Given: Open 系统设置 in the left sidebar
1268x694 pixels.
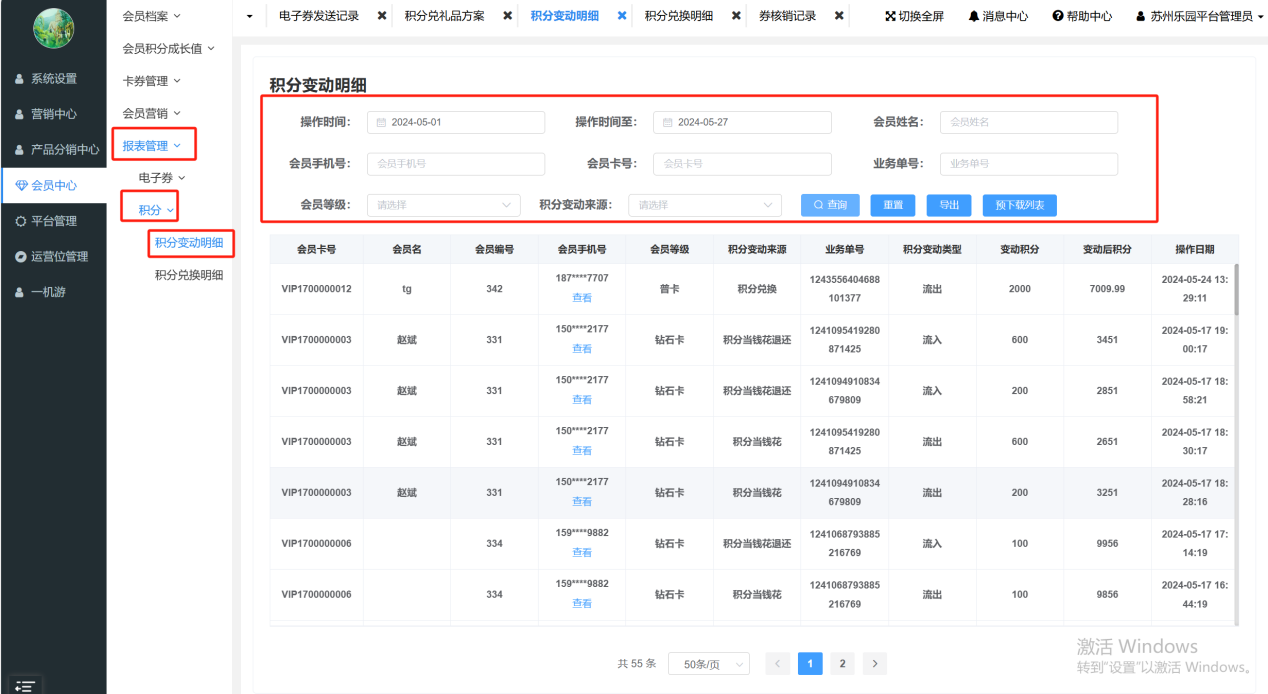Looking at the screenshot, I should click(x=53, y=79).
